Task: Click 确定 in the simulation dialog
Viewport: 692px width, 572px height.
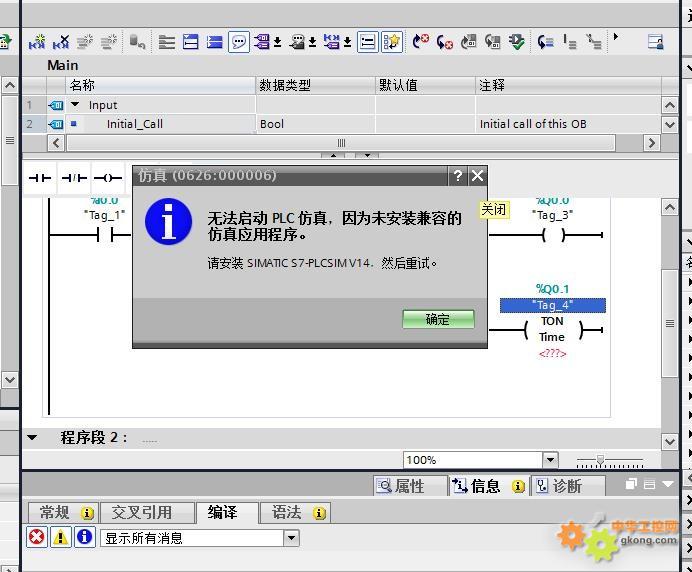Action: 438,319
